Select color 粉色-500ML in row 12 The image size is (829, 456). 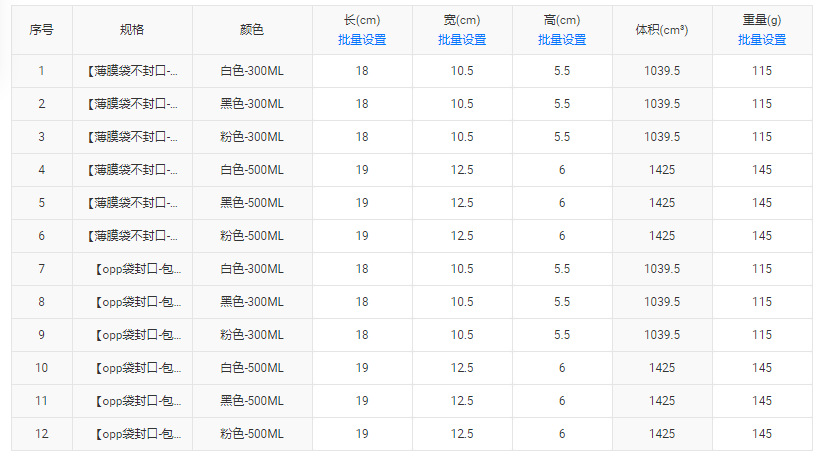pos(252,434)
